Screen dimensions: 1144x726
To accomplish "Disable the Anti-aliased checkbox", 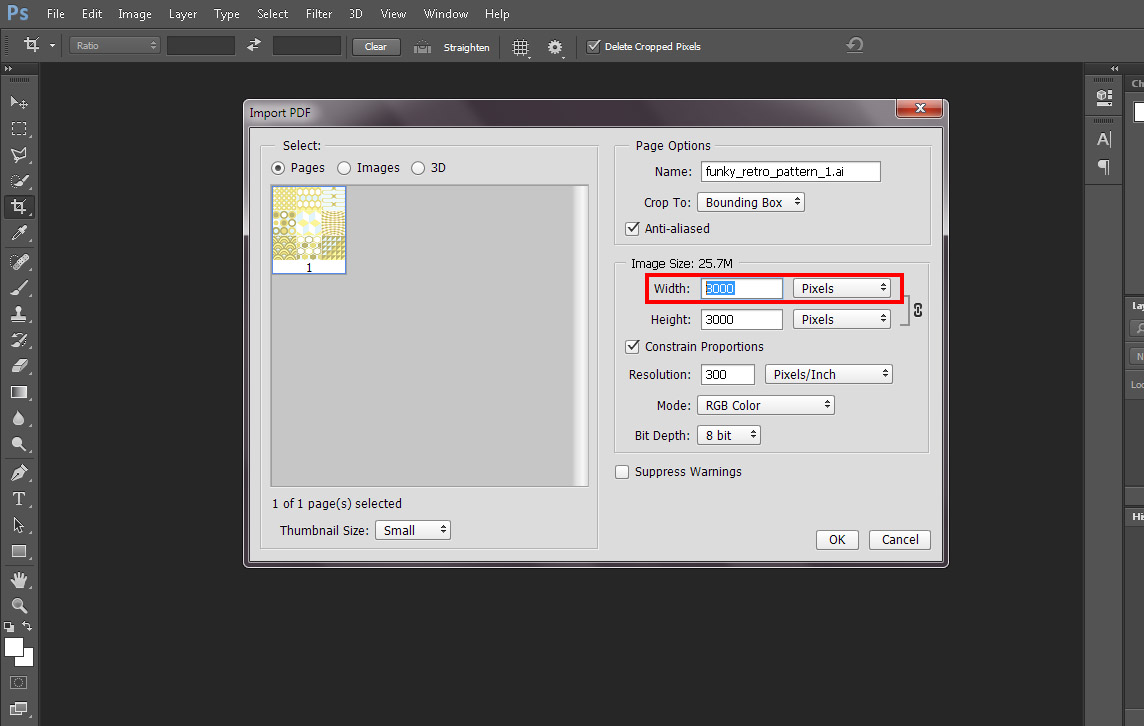I will 632,229.
